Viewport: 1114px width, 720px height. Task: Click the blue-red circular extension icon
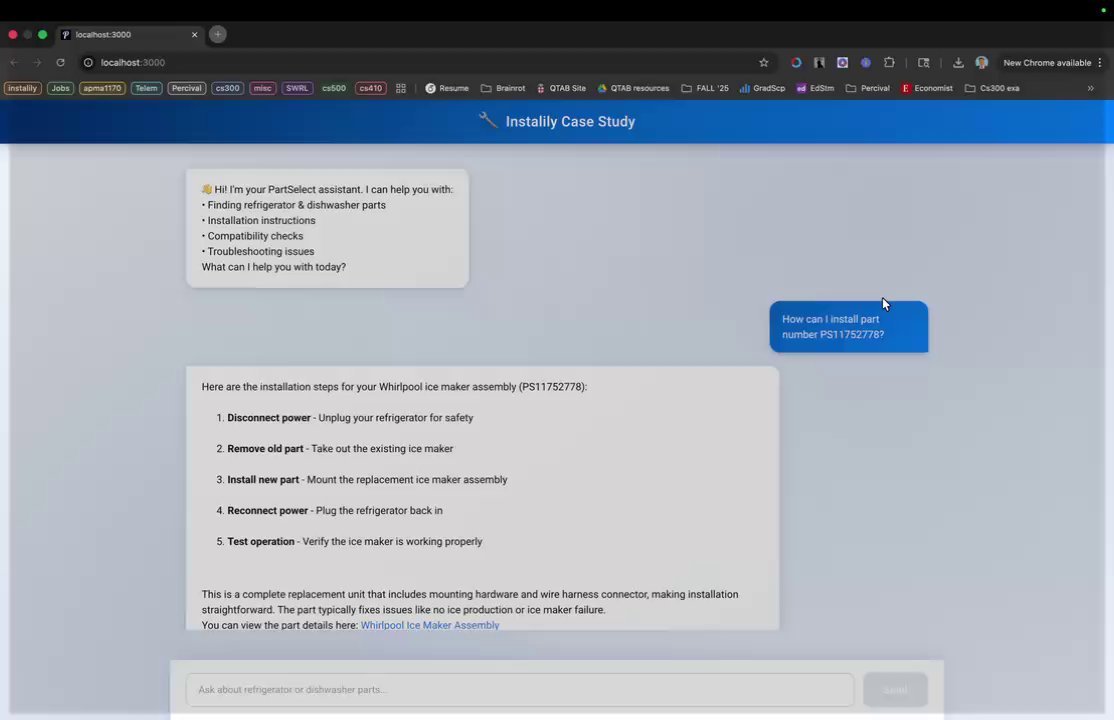click(796, 63)
